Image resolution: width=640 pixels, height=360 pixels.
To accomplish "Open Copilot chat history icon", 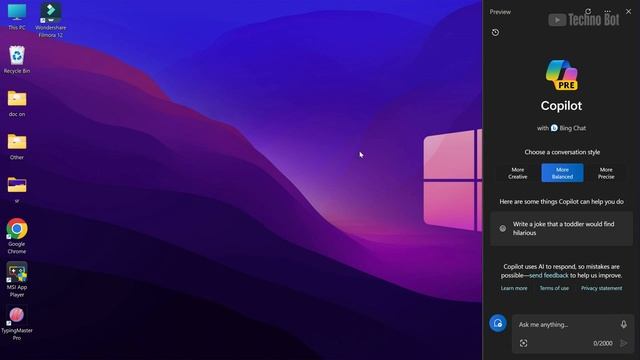I will [x=495, y=32].
